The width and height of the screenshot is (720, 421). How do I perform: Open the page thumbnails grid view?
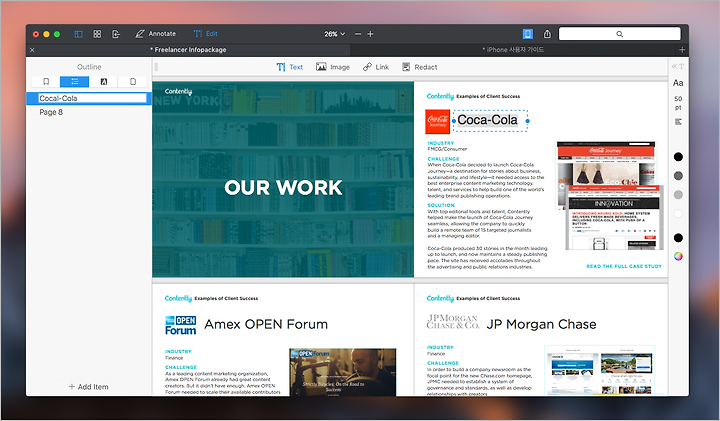97,34
